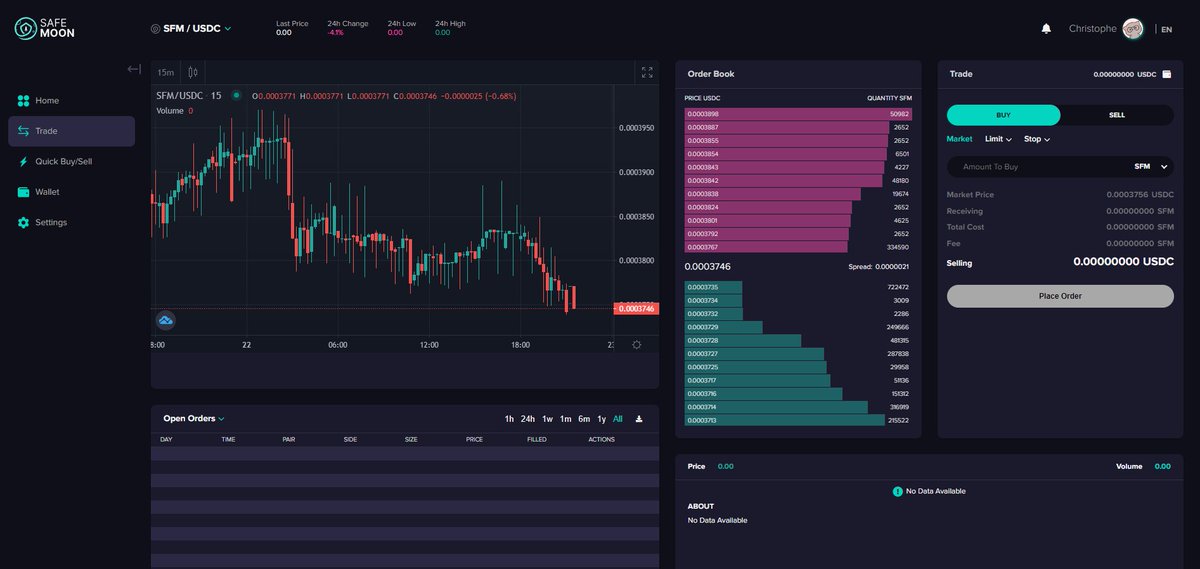Select sell order at price 0.0003854
The height and width of the screenshot is (569, 1200).
pos(798,154)
